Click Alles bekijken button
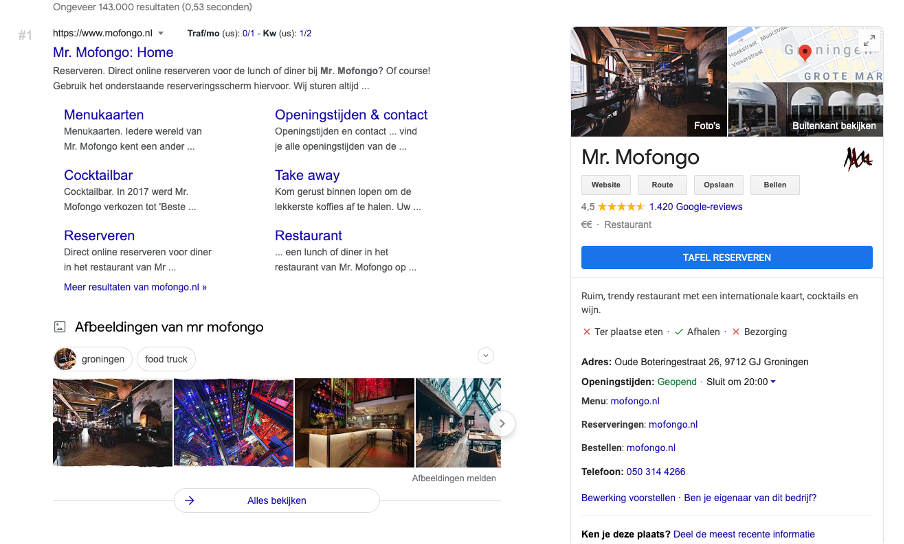This screenshot has width=904, height=544. [x=277, y=501]
